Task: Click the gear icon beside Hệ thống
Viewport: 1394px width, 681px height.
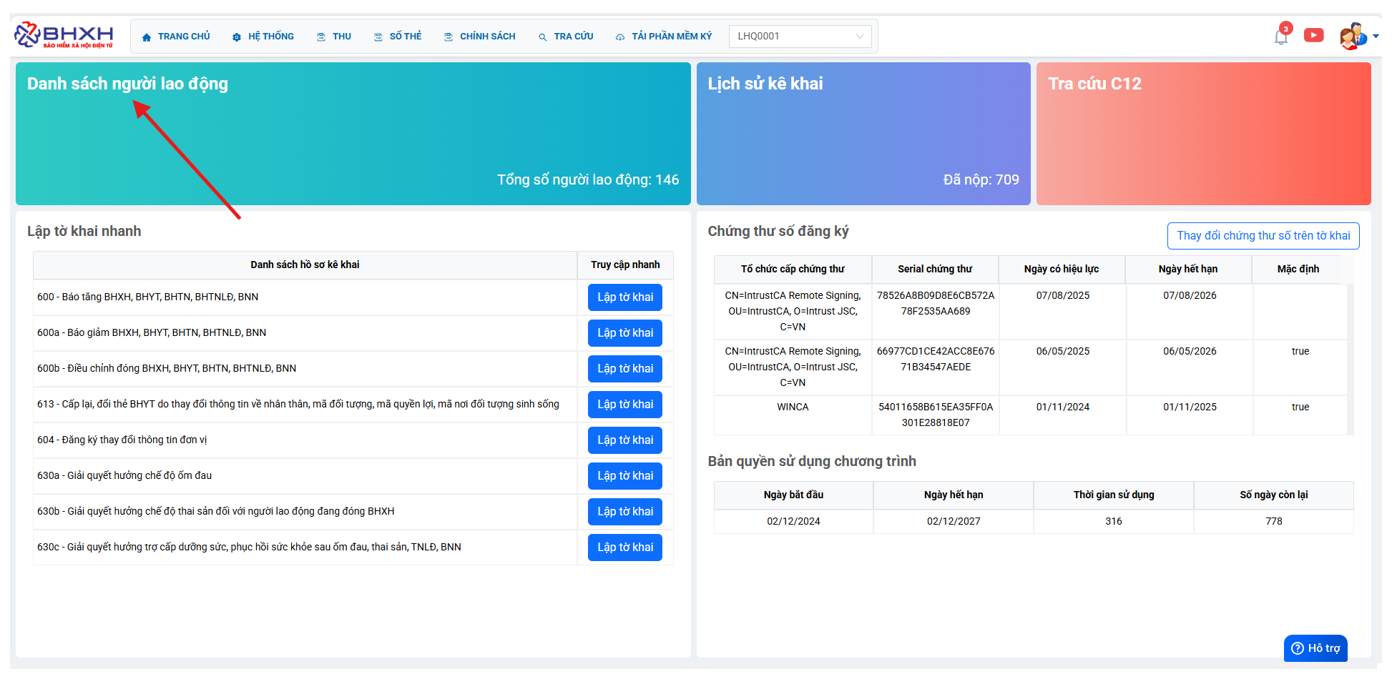Action: 237,37
